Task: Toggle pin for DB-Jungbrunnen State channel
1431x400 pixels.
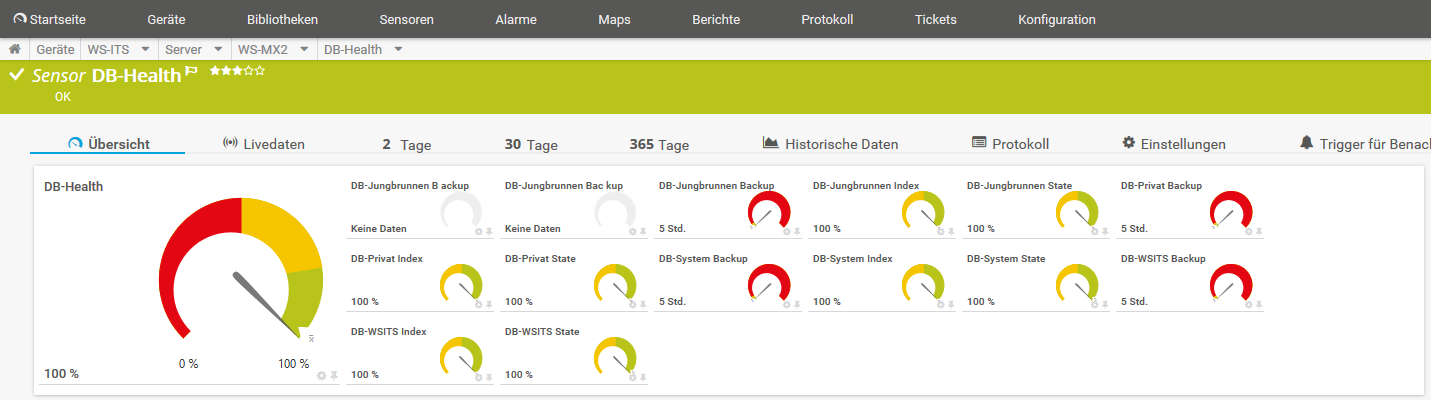Action: coord(1105,231)
